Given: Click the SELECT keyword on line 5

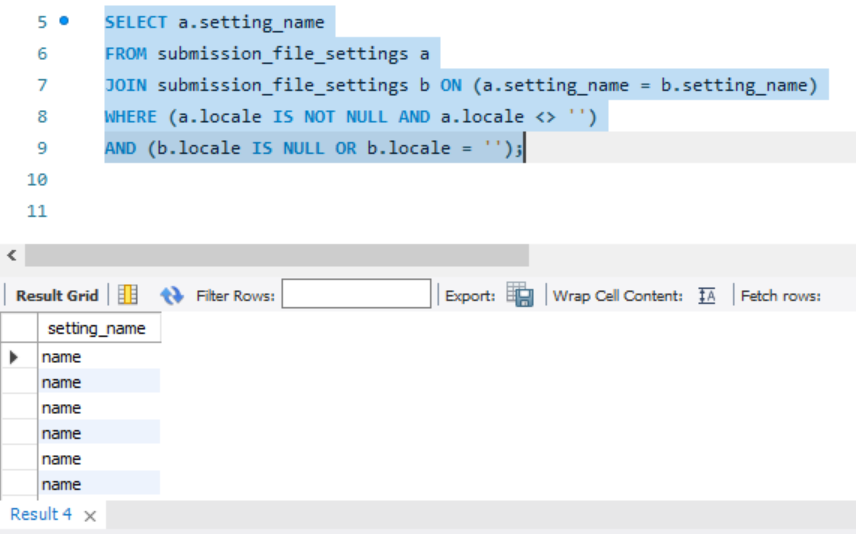Looking at the screenshot, I should tap(136, 22).
